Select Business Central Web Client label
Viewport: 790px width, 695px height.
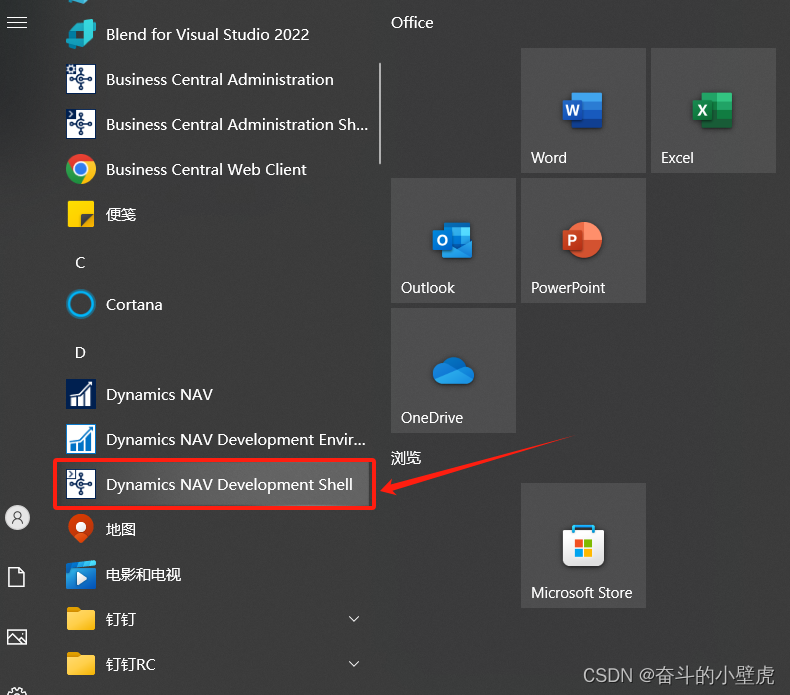206,169
